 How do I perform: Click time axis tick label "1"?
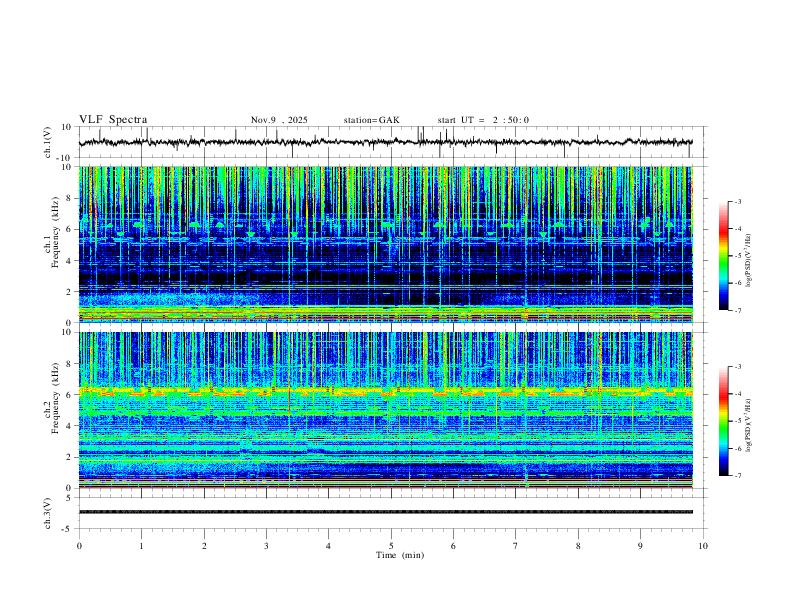click(142, 546)
